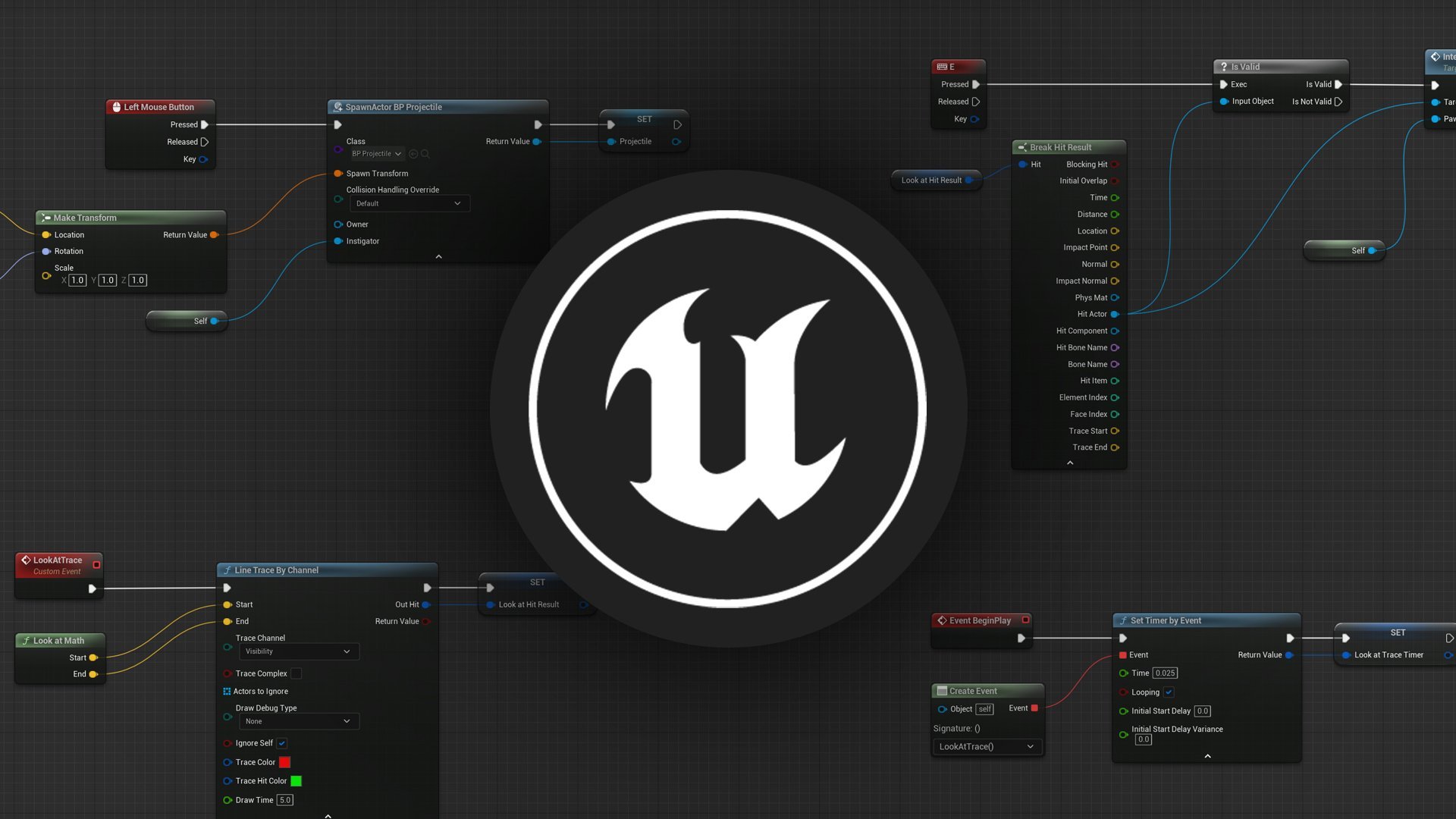Click the E keyboard event menu node
The height and width of the screenshot is (819, 1456).
pos(955,65)
